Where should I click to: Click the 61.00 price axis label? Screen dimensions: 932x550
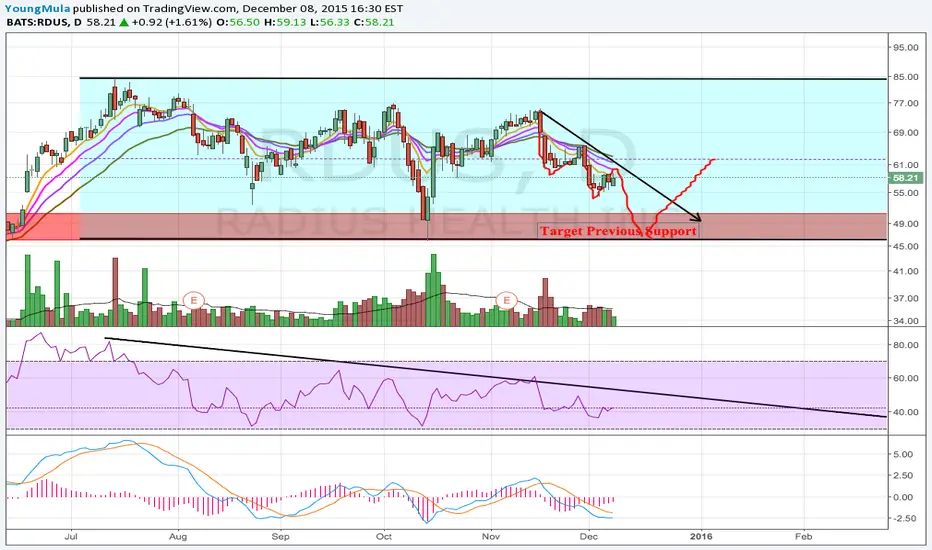906,165
